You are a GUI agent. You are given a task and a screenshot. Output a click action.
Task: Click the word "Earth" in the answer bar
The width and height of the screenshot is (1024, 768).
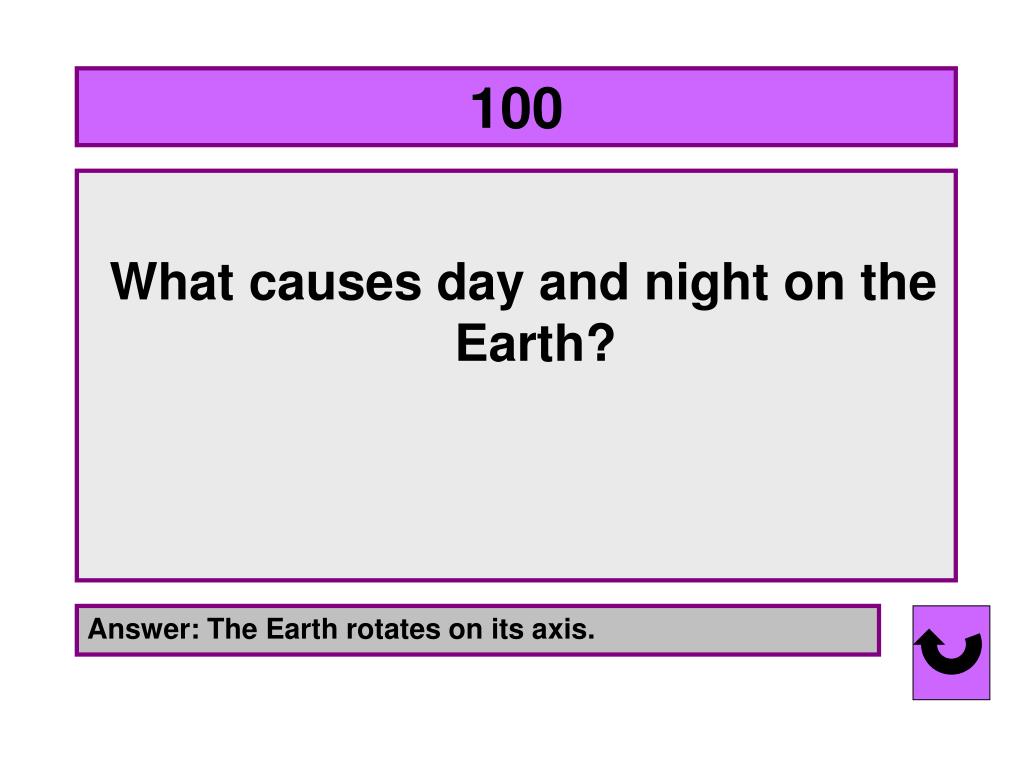[302, 629]
